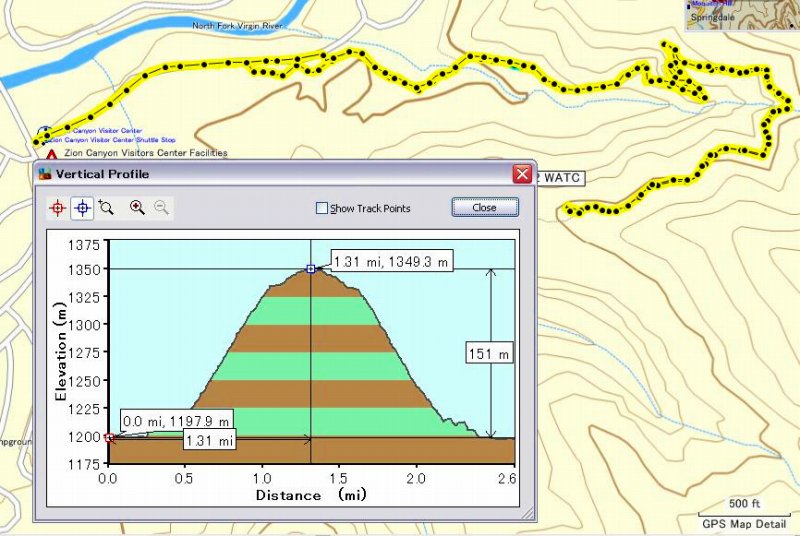Click the Zion Canyon Visitor Center map marker
800x536 pixels.
pos(44,131)
